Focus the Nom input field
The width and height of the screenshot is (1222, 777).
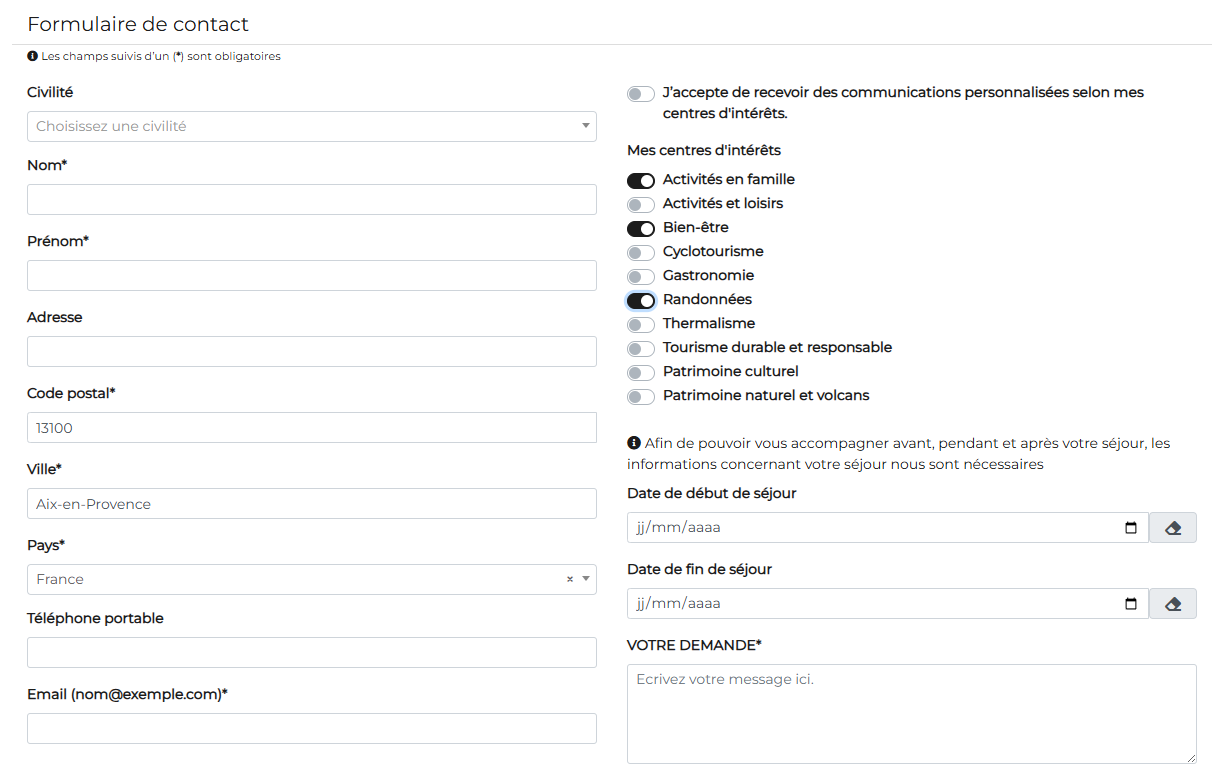[311, 200]
